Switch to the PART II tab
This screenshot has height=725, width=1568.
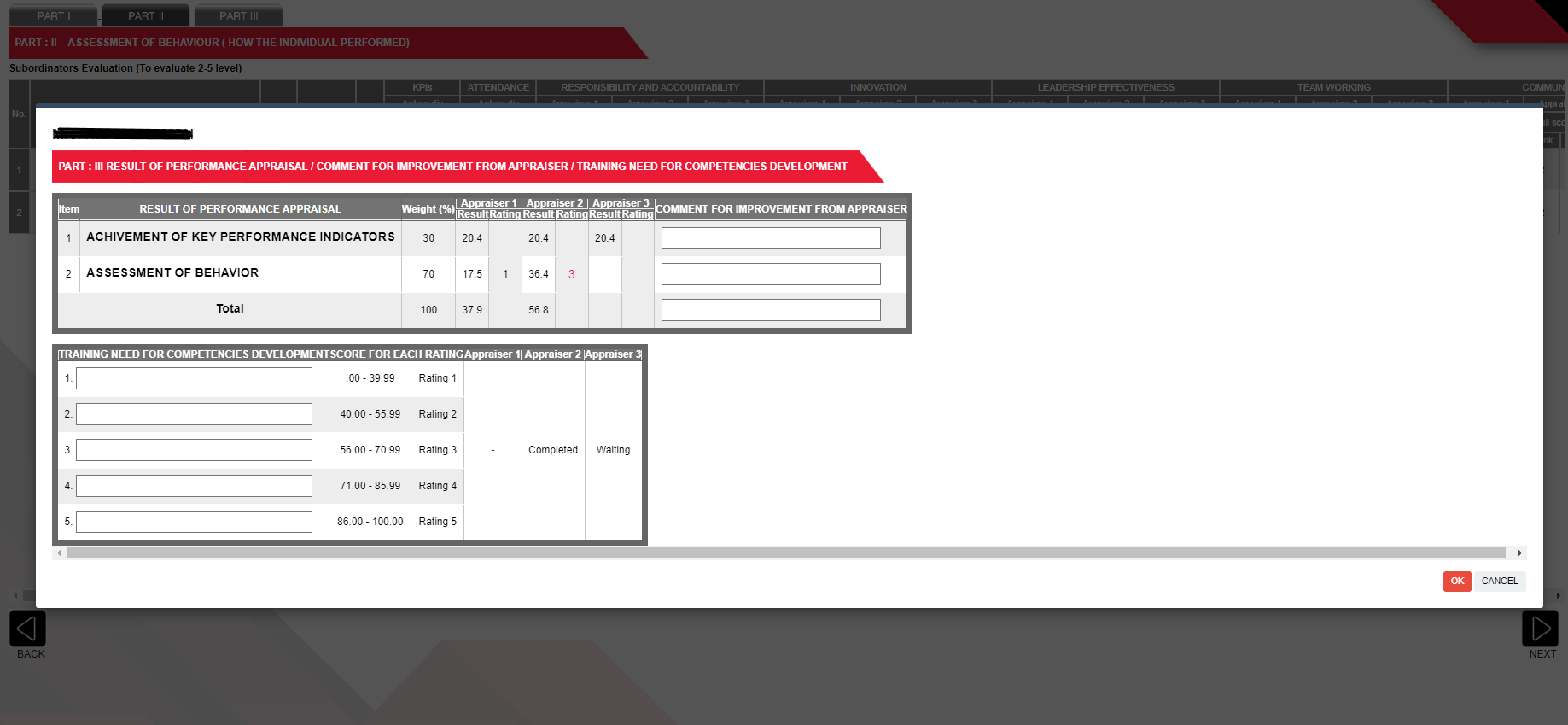[x=146, y=16]
